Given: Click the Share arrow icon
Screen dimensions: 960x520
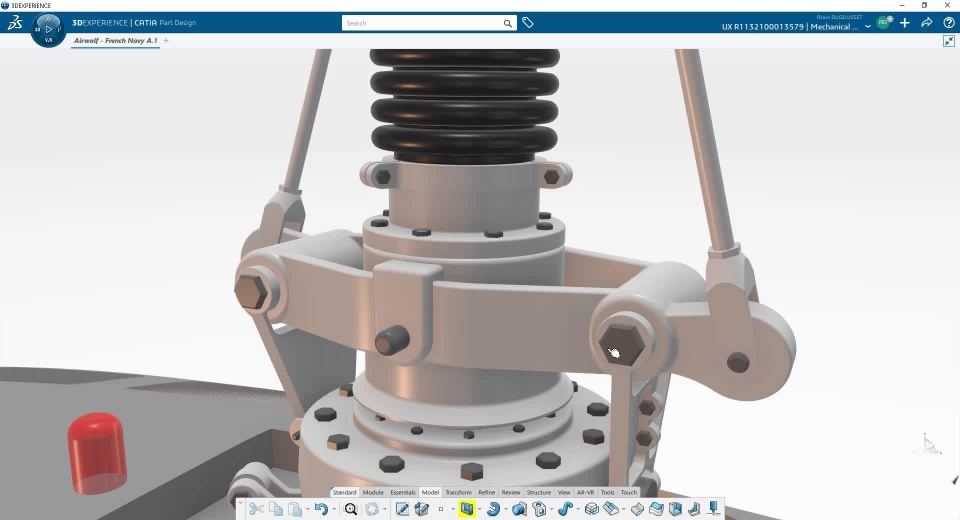Looking at the screenshot, I should pos(927,23).
